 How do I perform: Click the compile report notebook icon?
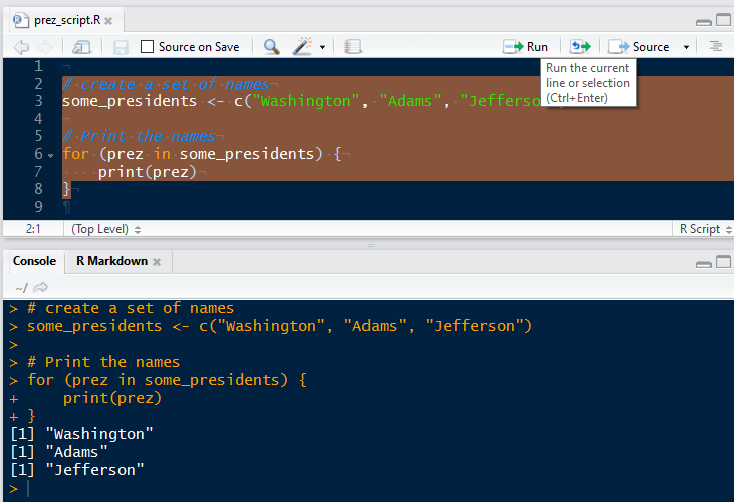pyautogui.click(x=353, y=47)
